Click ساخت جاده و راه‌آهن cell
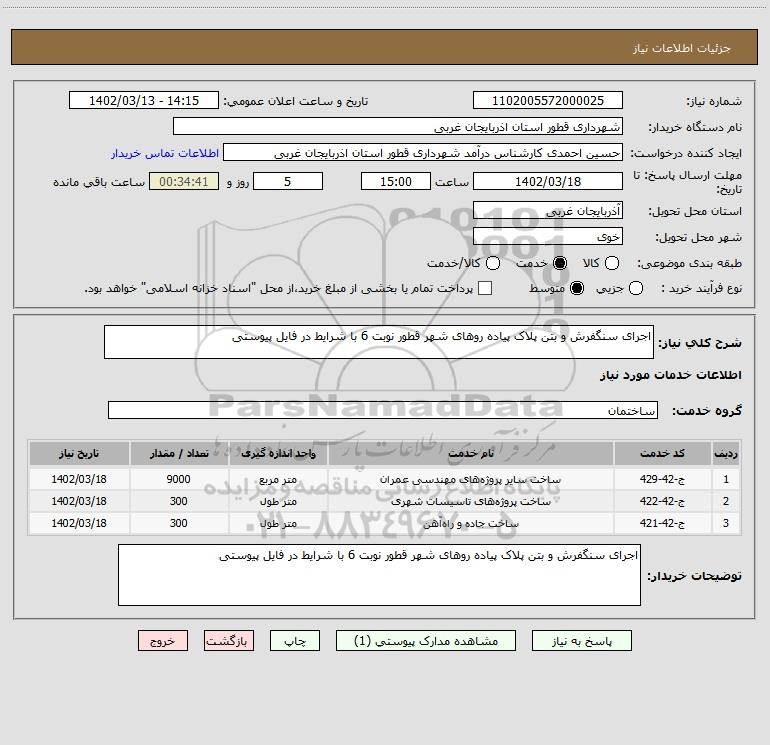Image resolution: width=770 pixels, height=745 pixels. [x=470, y=524]
